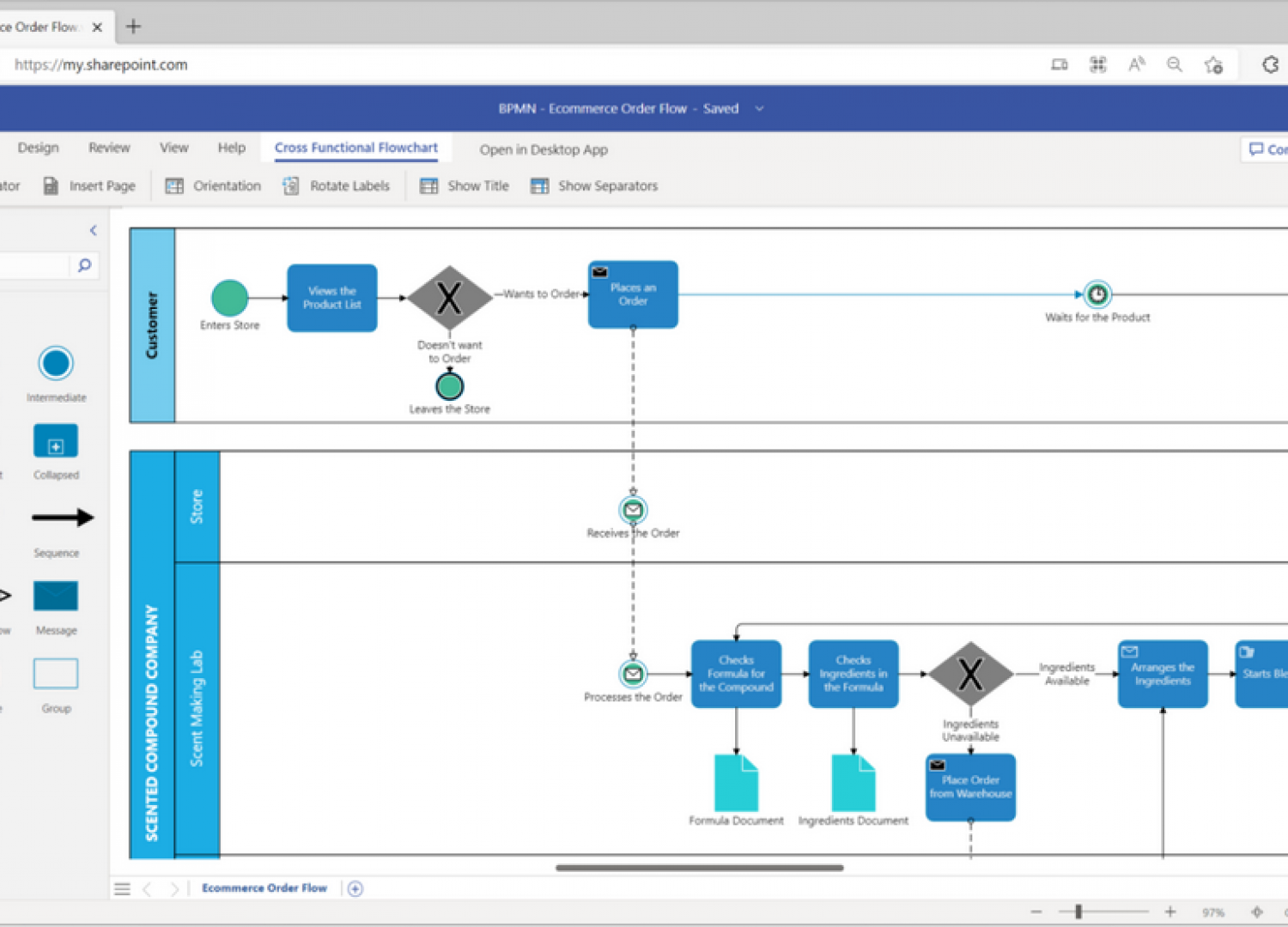This screenshot has height=927, width=1288.
Task: Open the Design tab
Action: click(x=39, y=148)
